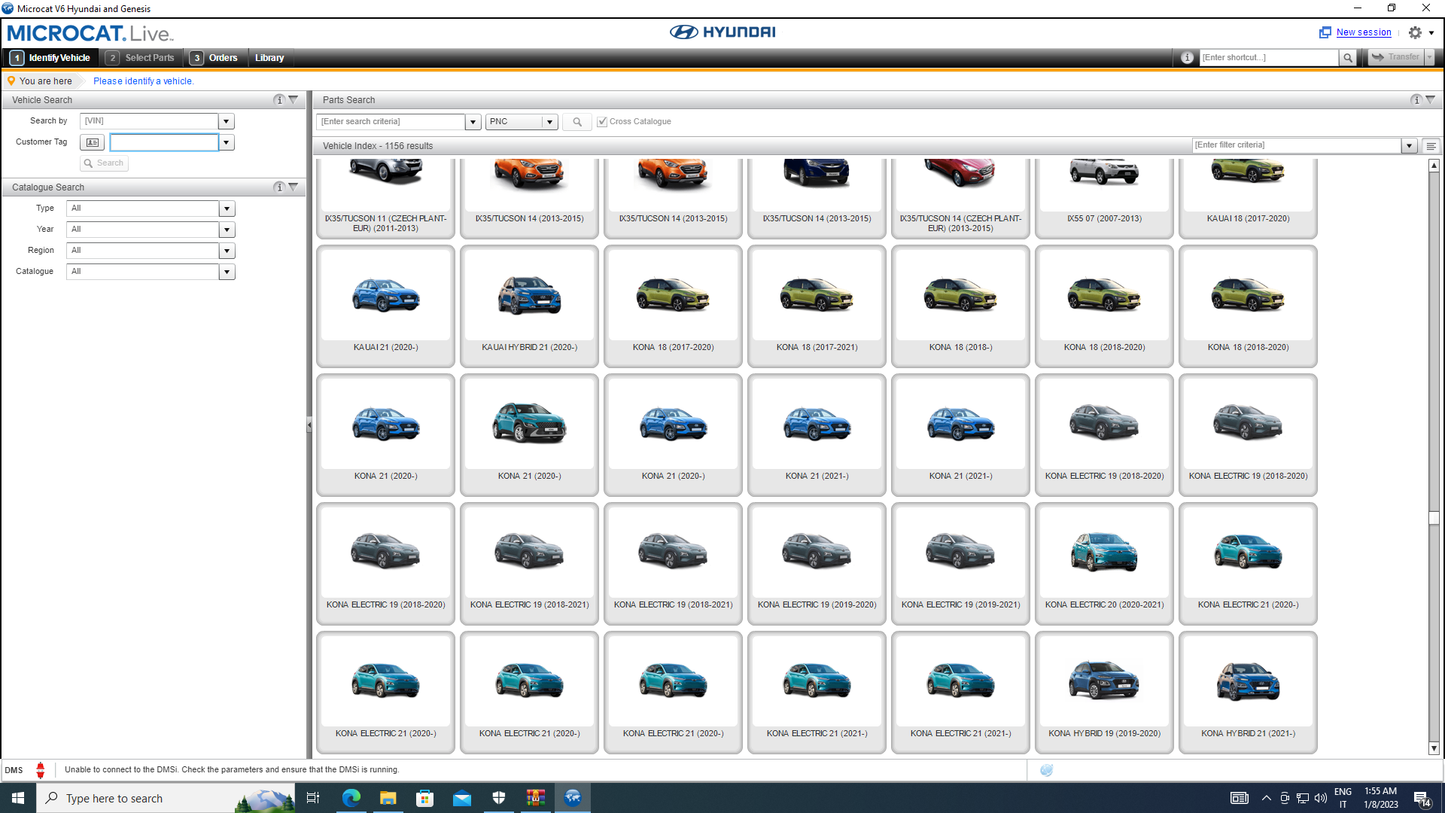Open the Transfer button dropdown arrow

pyautogui.click(x=1430, y=58)
